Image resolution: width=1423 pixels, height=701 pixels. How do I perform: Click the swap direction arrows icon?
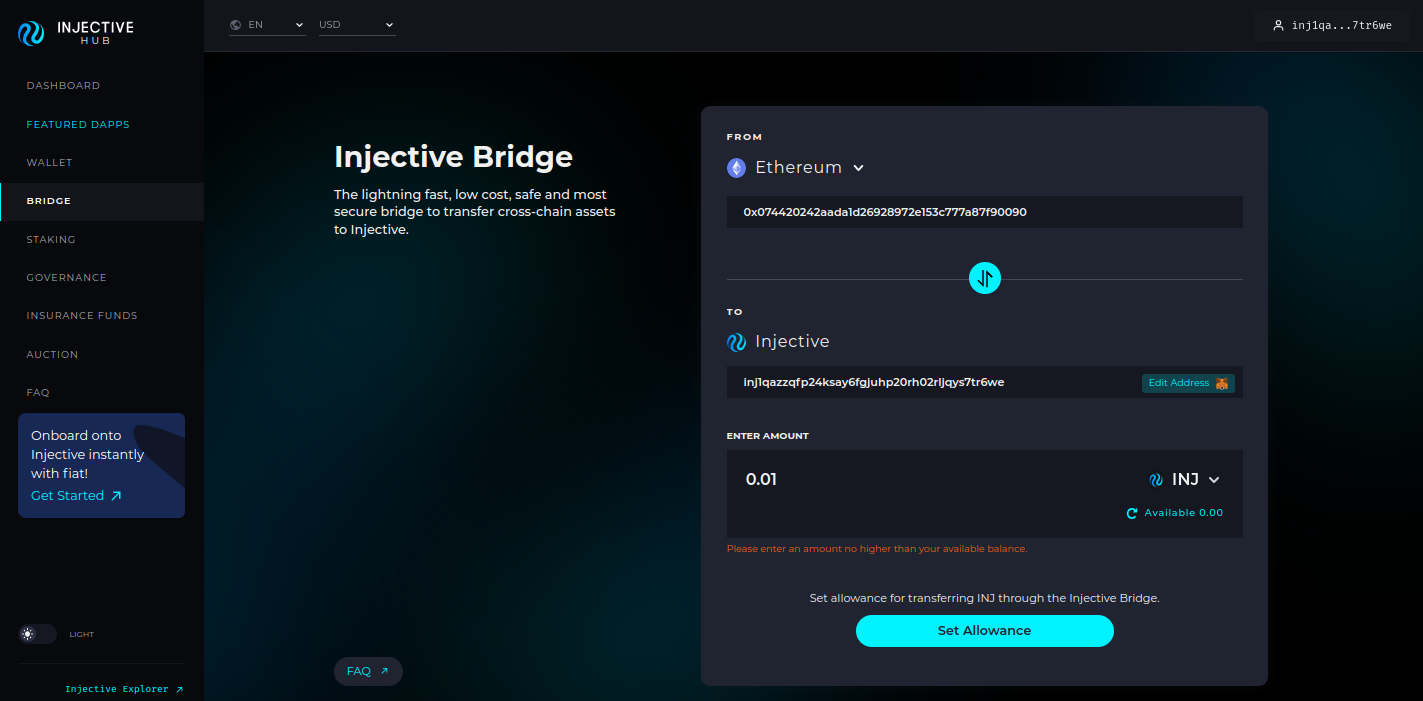pyautogui.click(x=985, y=278)
